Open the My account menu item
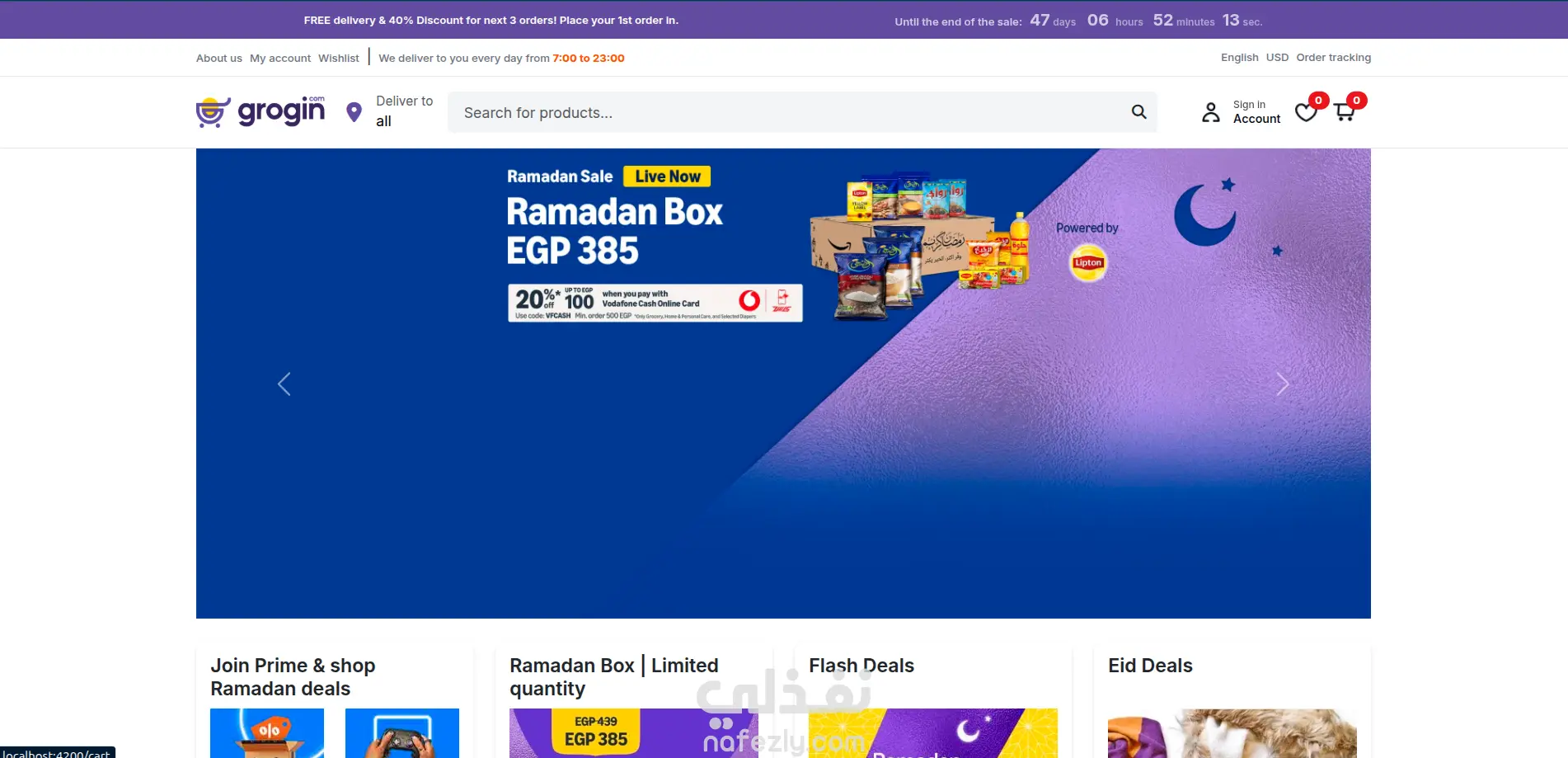 click(x=280, y=59)
